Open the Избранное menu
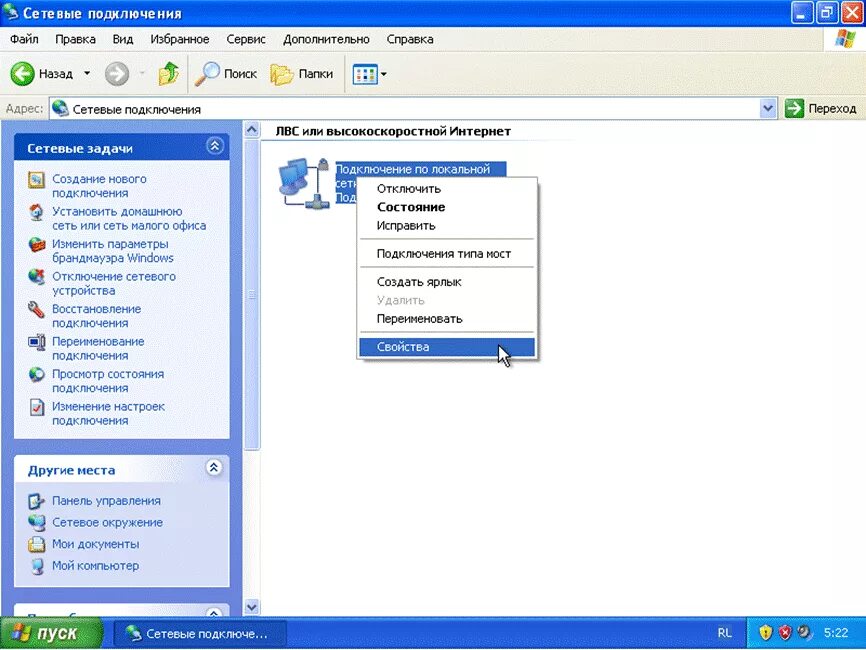The image size is (866, 650). [179, 39]
